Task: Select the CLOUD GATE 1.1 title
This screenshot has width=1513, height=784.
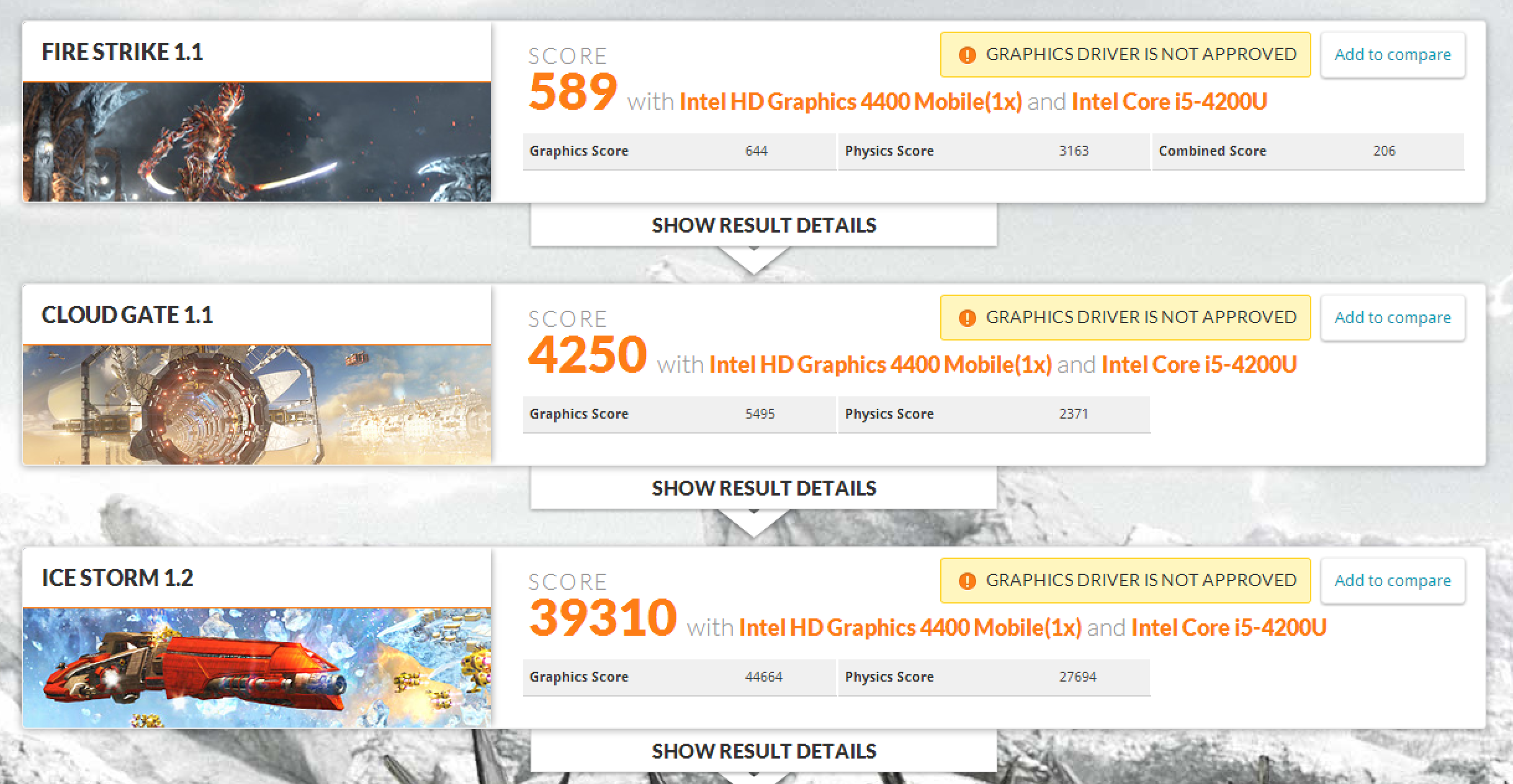Action: [x=127, y=315]
